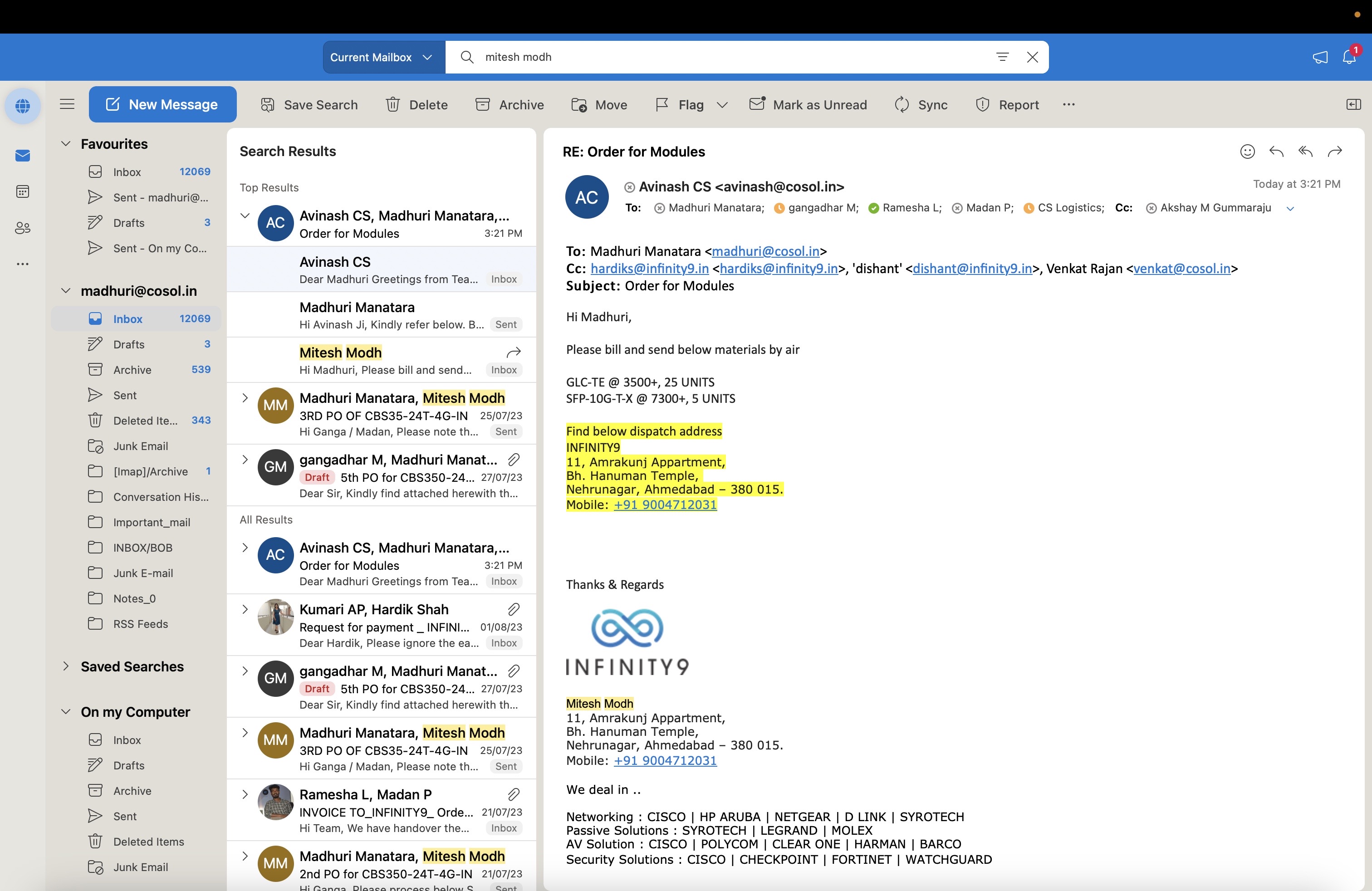The image size is (1372, 891).
Task: Collapse the Favourites section
Action: pos(66,143)
